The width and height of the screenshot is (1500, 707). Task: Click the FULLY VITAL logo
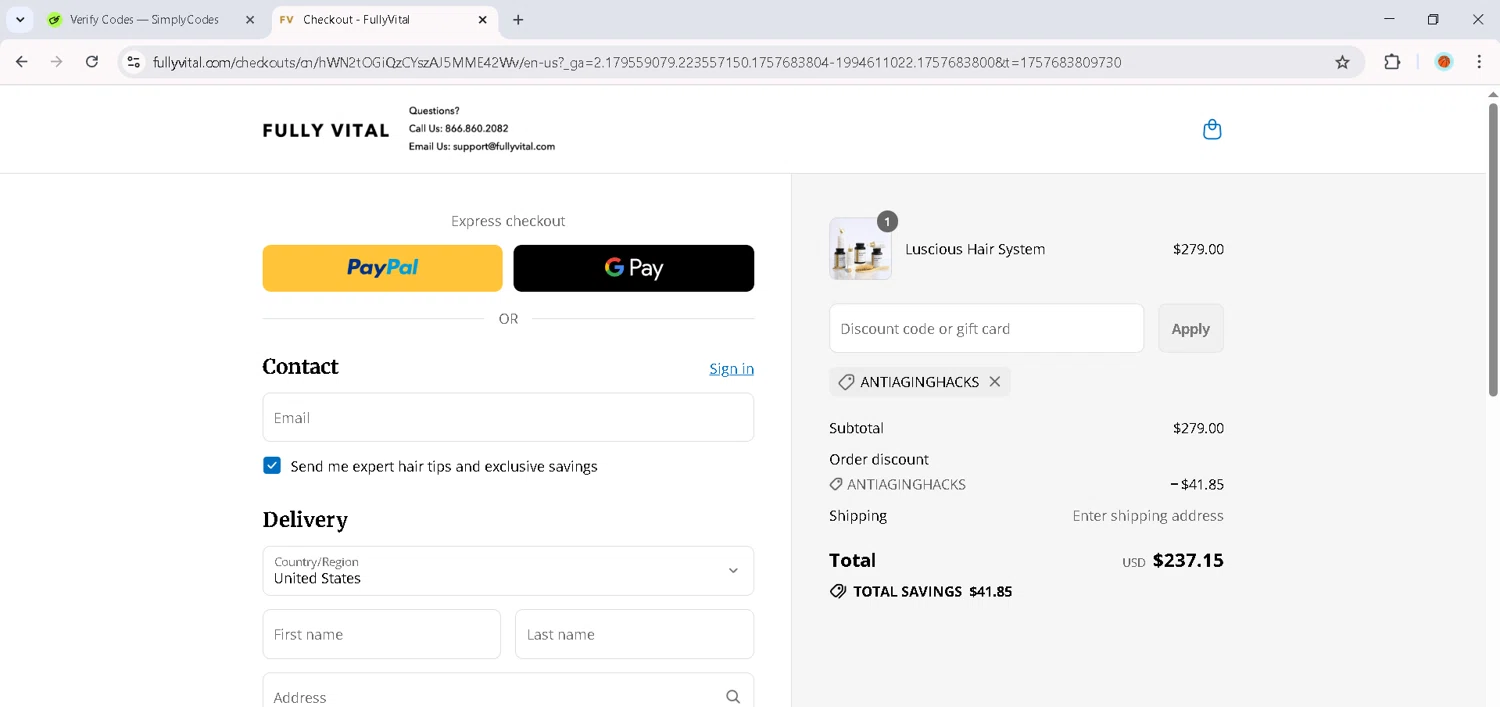click(326, 130)
